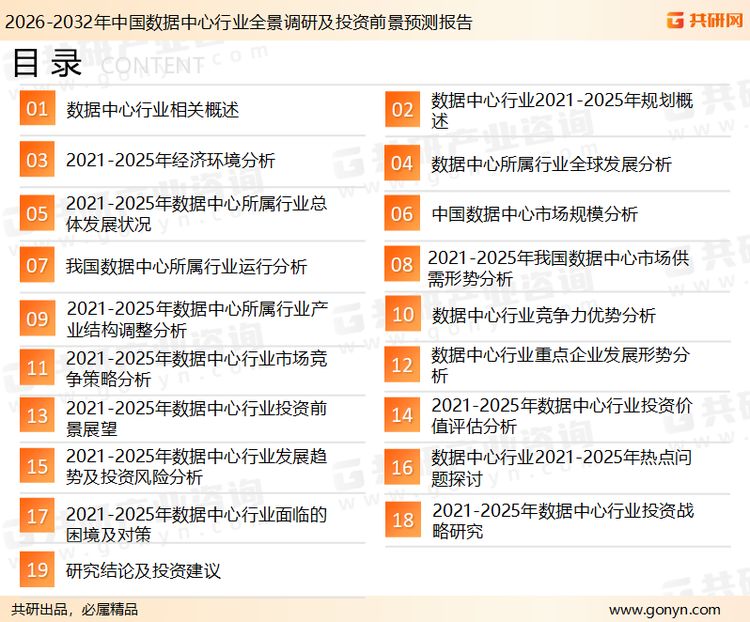Open chapter 2021-2025年数据中心行业投资战略研究

point(563,521)
